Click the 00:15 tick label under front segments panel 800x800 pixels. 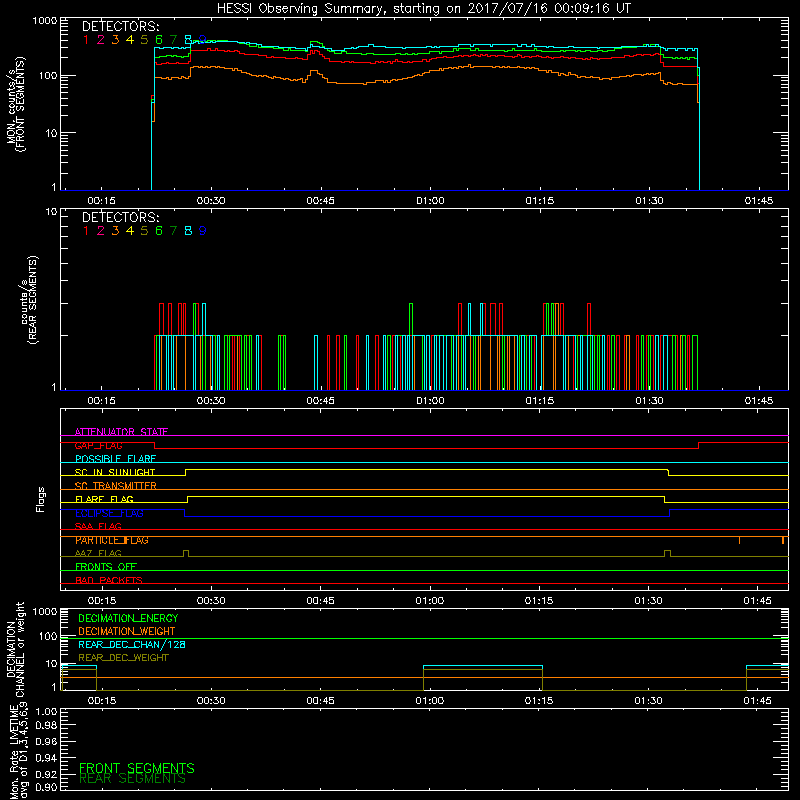[101, 201]
